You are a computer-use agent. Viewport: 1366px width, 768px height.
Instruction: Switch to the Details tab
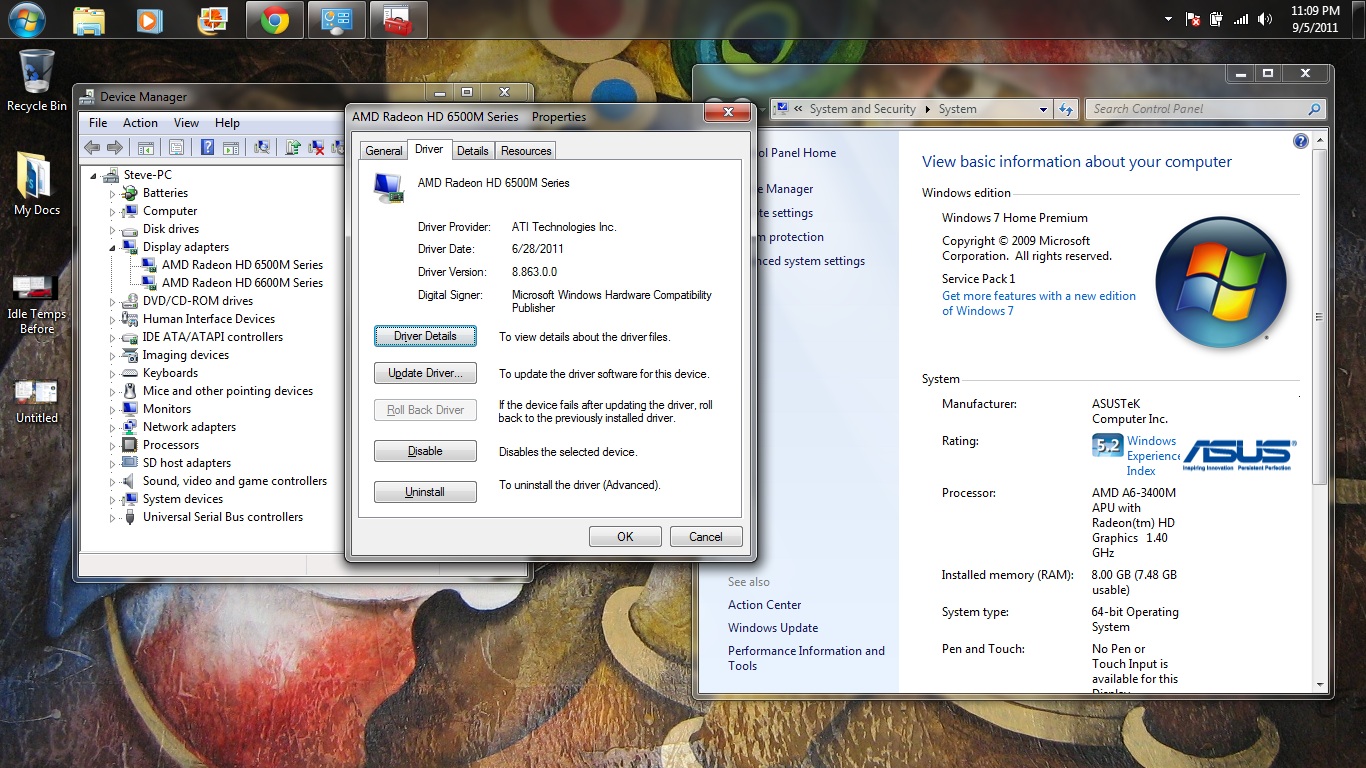click(473, 151)
